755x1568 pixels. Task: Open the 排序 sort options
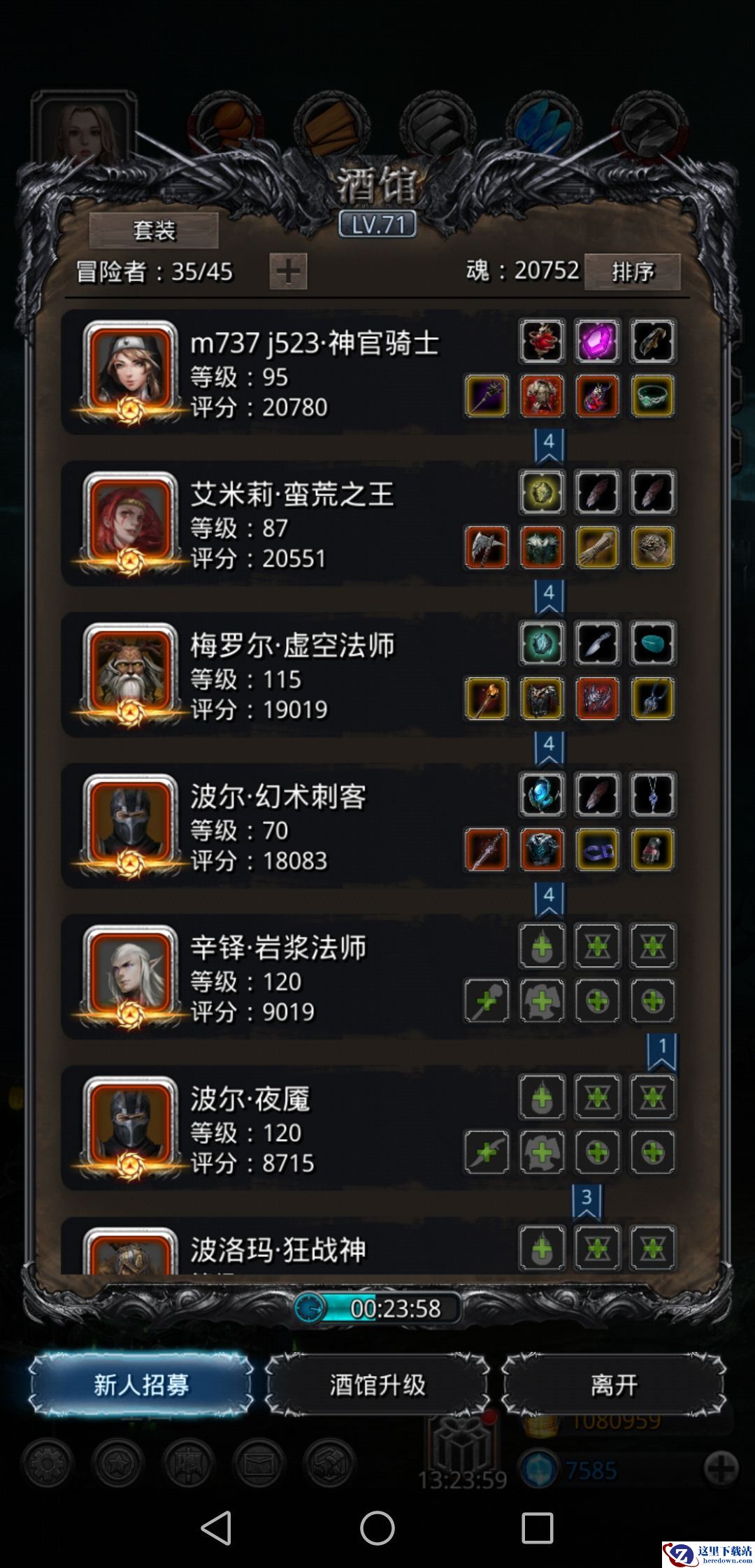point(632,271)
